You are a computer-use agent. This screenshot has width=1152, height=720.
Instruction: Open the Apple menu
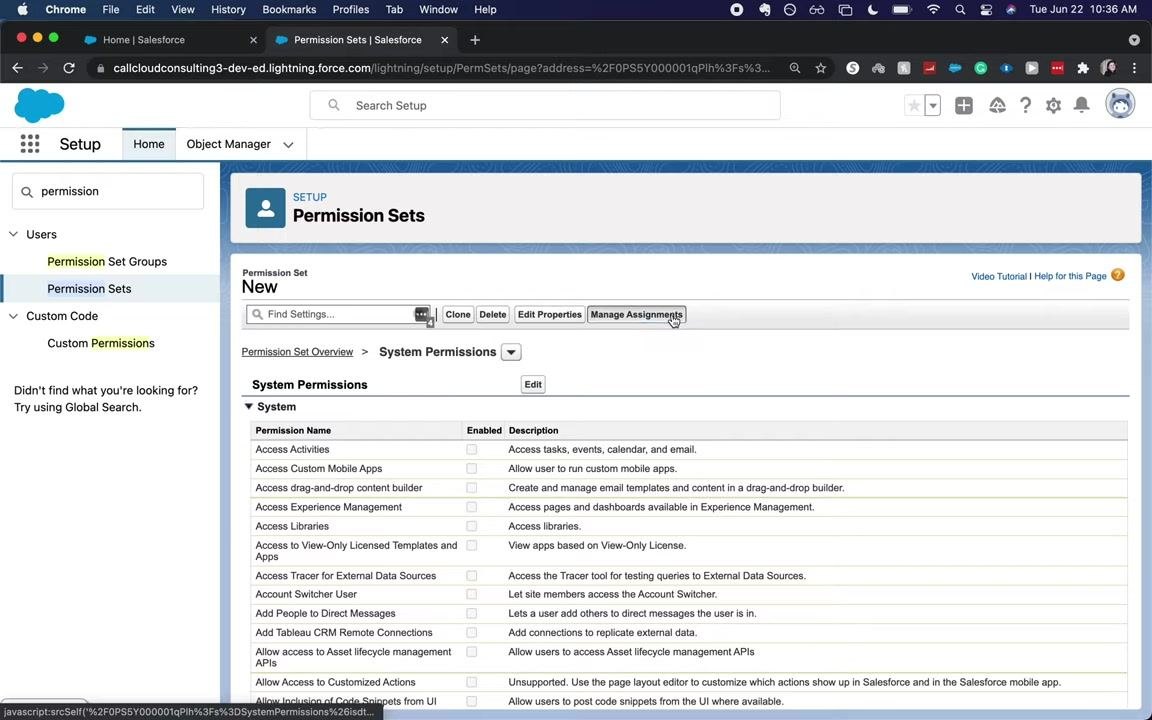pos(22,10)
